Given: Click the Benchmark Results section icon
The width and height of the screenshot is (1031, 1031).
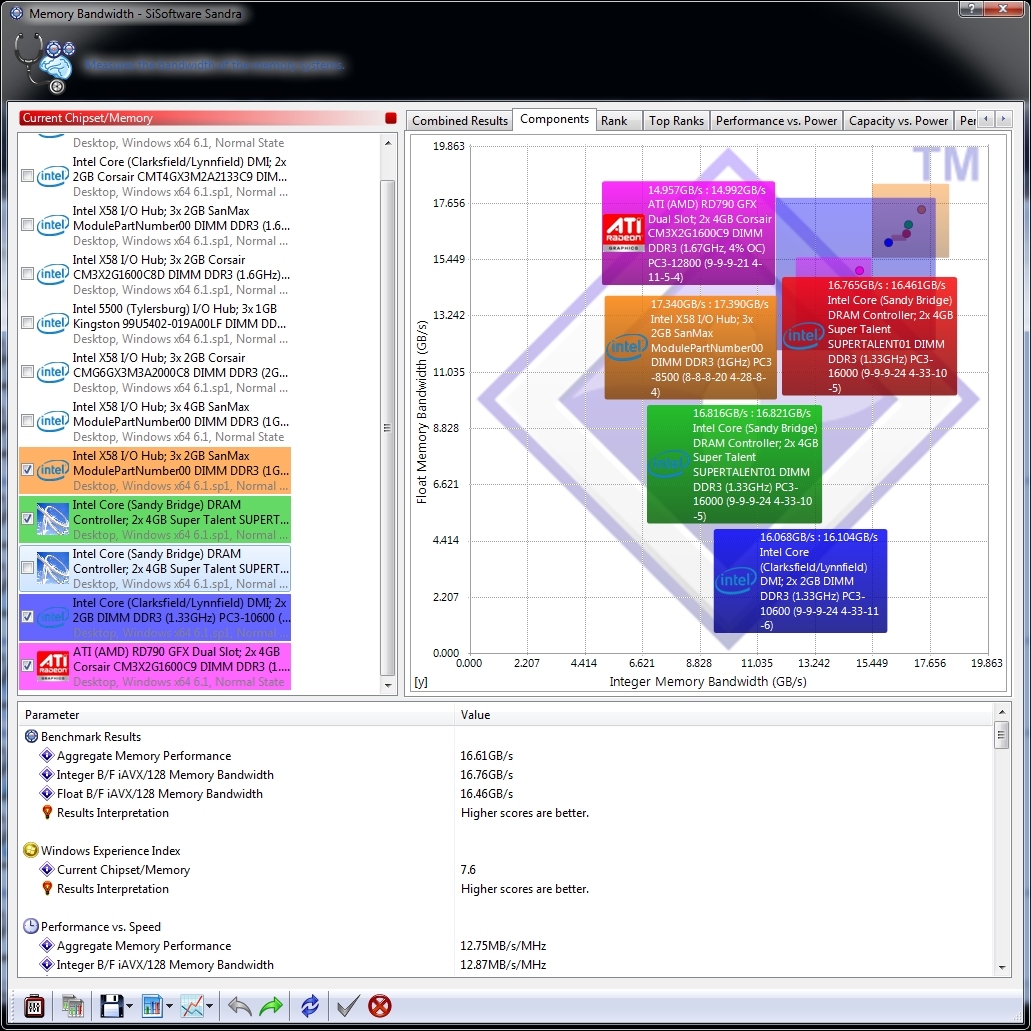Looking at the screenshot, I should coord(31,736).
